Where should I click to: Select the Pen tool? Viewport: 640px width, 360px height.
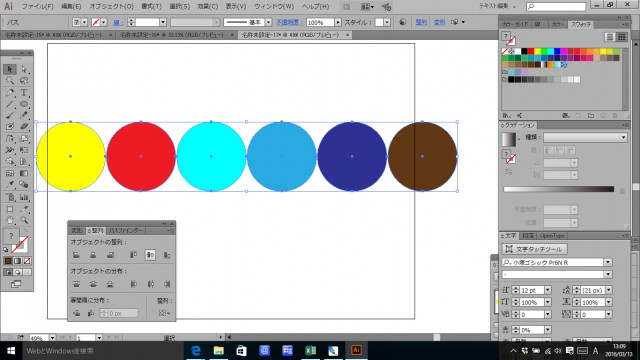pyautogui.click(x=10, y=93)
